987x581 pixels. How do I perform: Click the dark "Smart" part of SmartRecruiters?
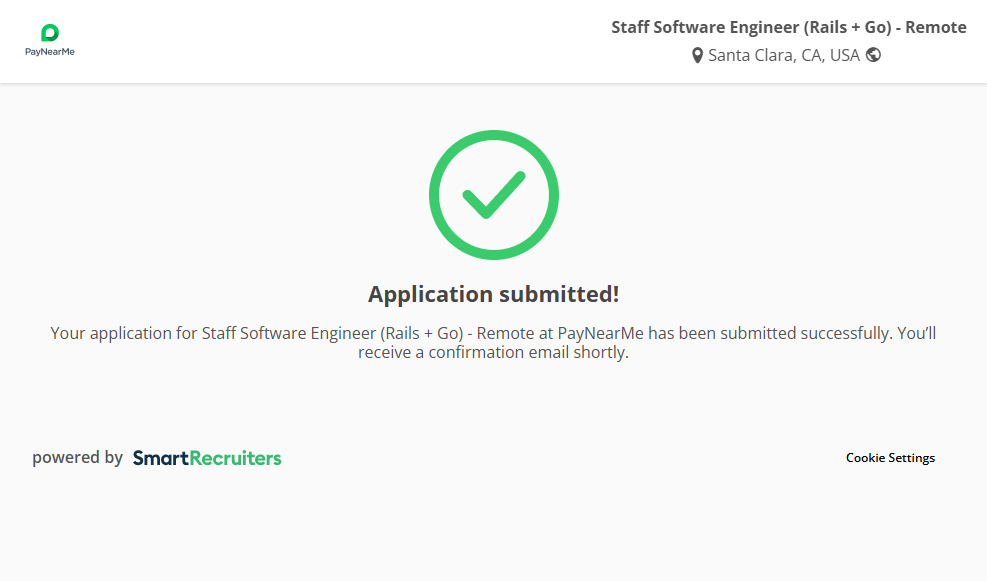(160, 458)
